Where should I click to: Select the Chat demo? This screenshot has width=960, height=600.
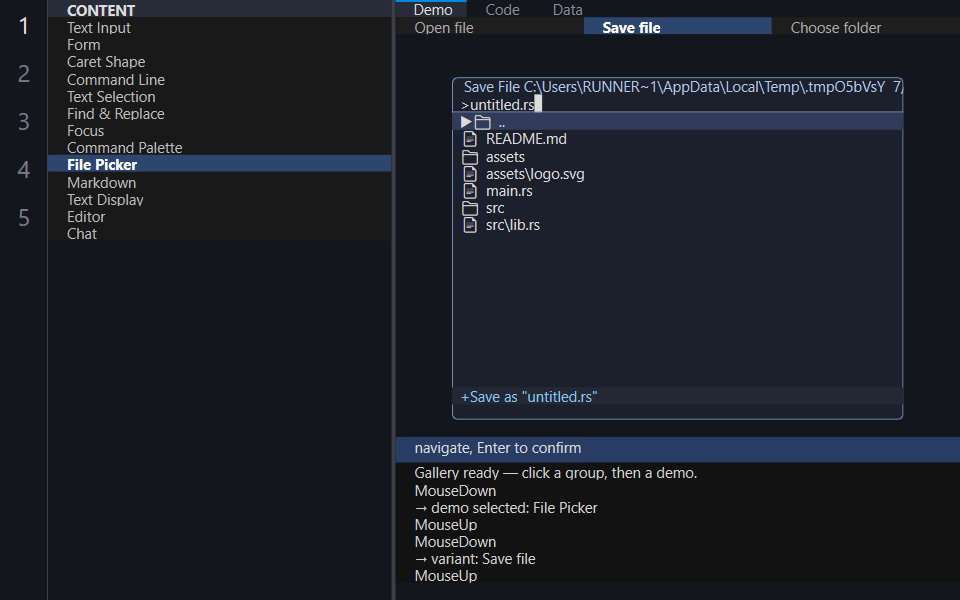[220, 234]
